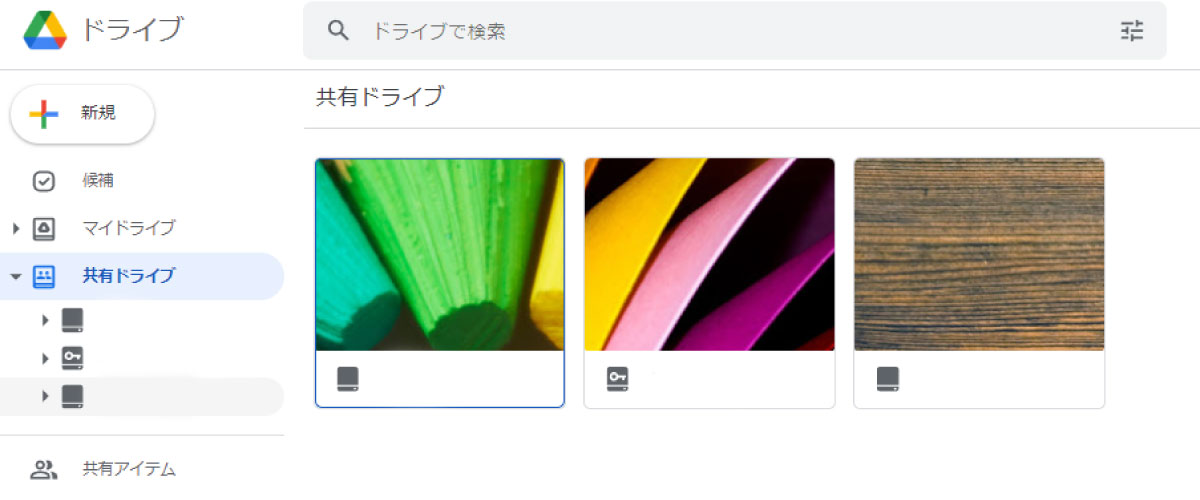Expand the key-locked shared drive arrow
1200x500 pixels.
[45, 358]
